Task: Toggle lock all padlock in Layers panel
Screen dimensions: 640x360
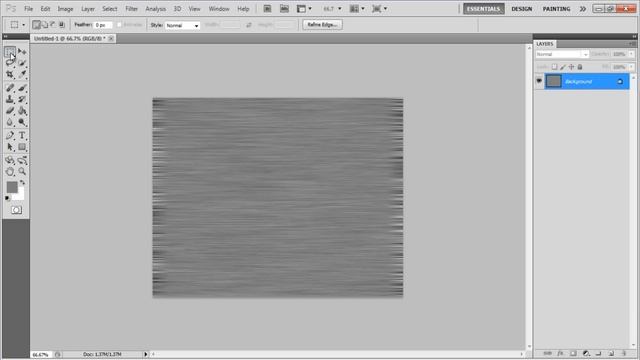Action: 580,67
